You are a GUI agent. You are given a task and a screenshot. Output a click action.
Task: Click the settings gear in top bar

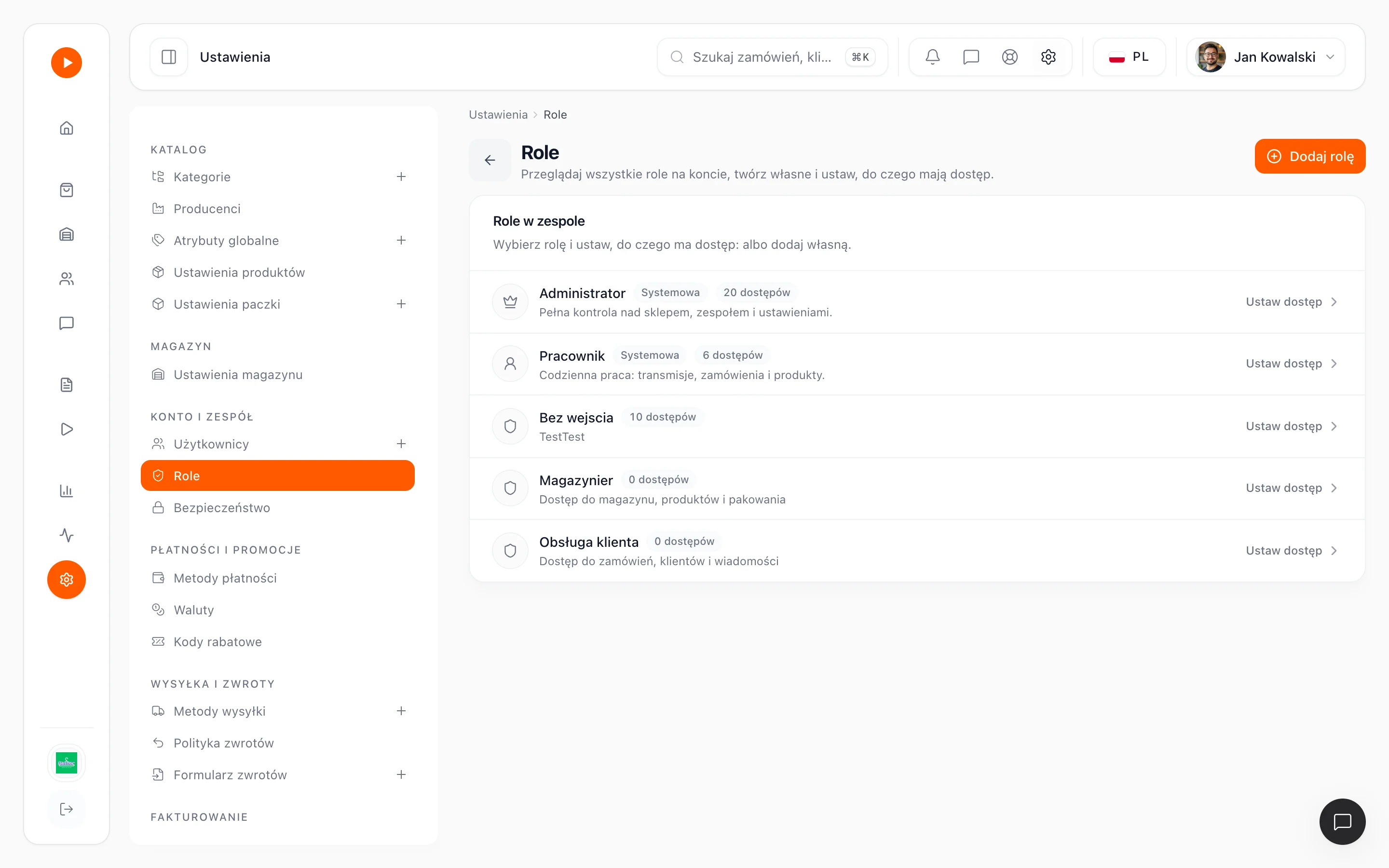(1048, 57)
